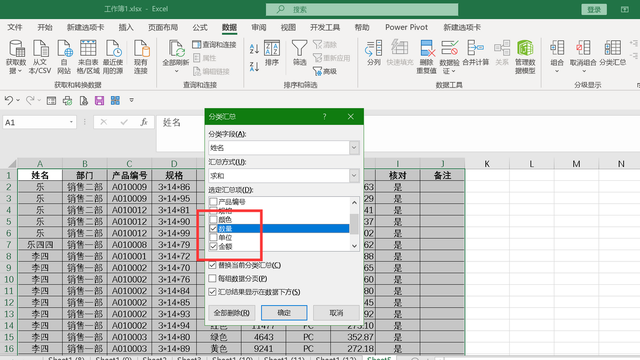This screenshot has height=360, width=640.
Task: Select column header K
Action: [487, 164]
